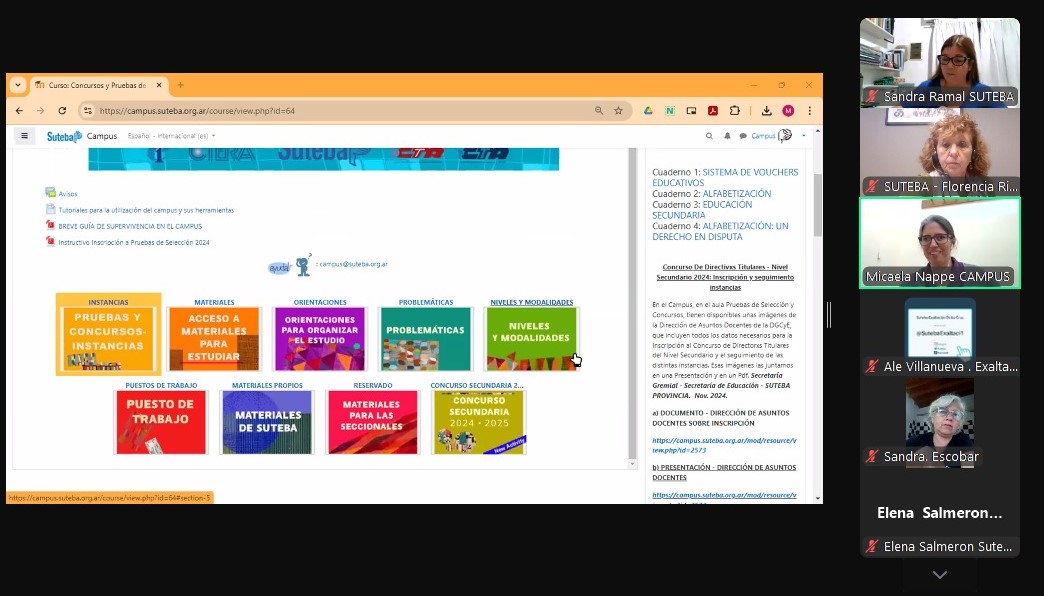Click the Moodle search magnifier icon
The image size is (1044, 596).
coord(709,136)
